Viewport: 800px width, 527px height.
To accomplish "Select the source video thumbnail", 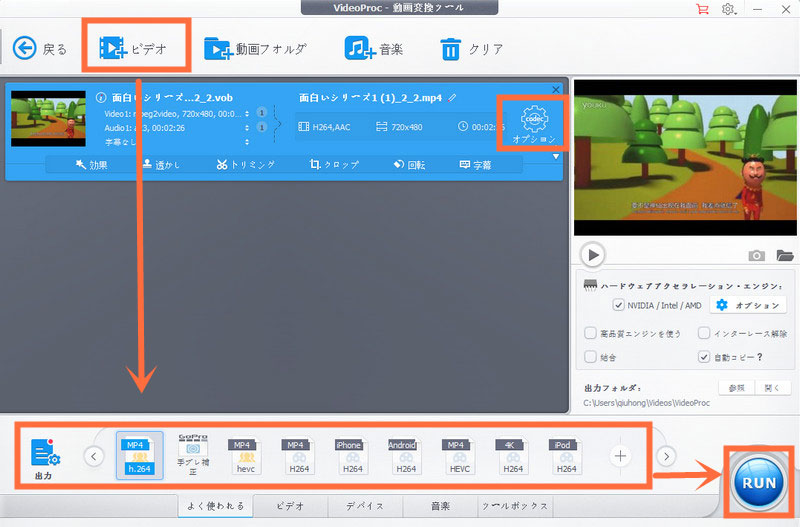I will point(48,118).
